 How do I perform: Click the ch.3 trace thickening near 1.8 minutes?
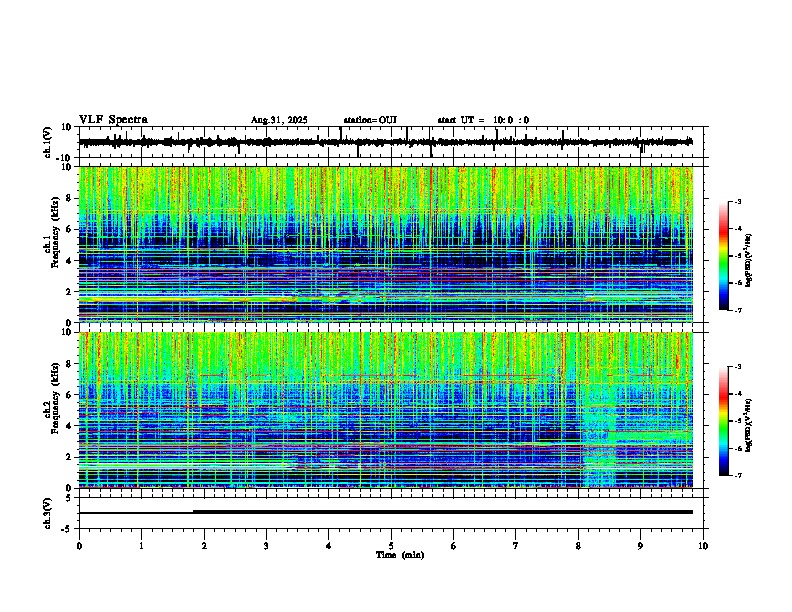(193, 512)
